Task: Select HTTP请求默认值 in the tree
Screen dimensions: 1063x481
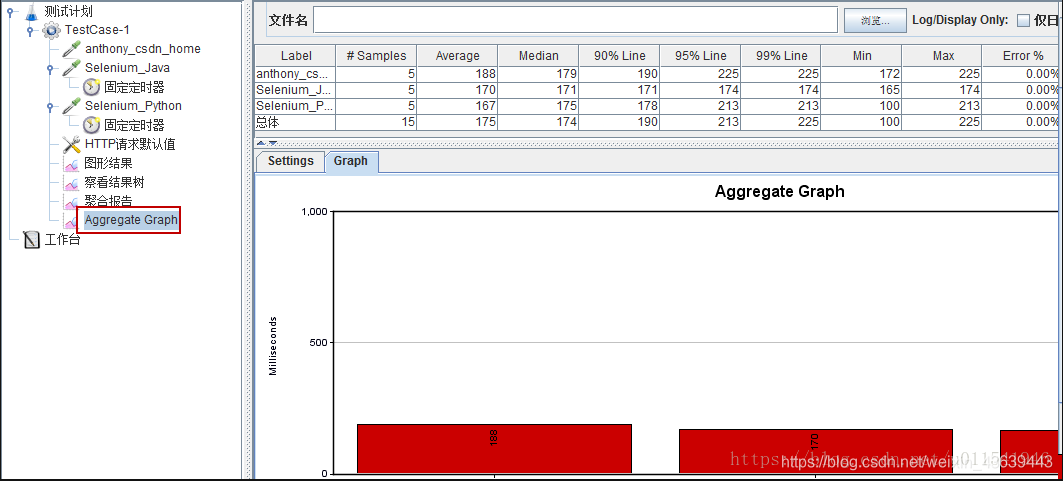Action: point(130,144)
